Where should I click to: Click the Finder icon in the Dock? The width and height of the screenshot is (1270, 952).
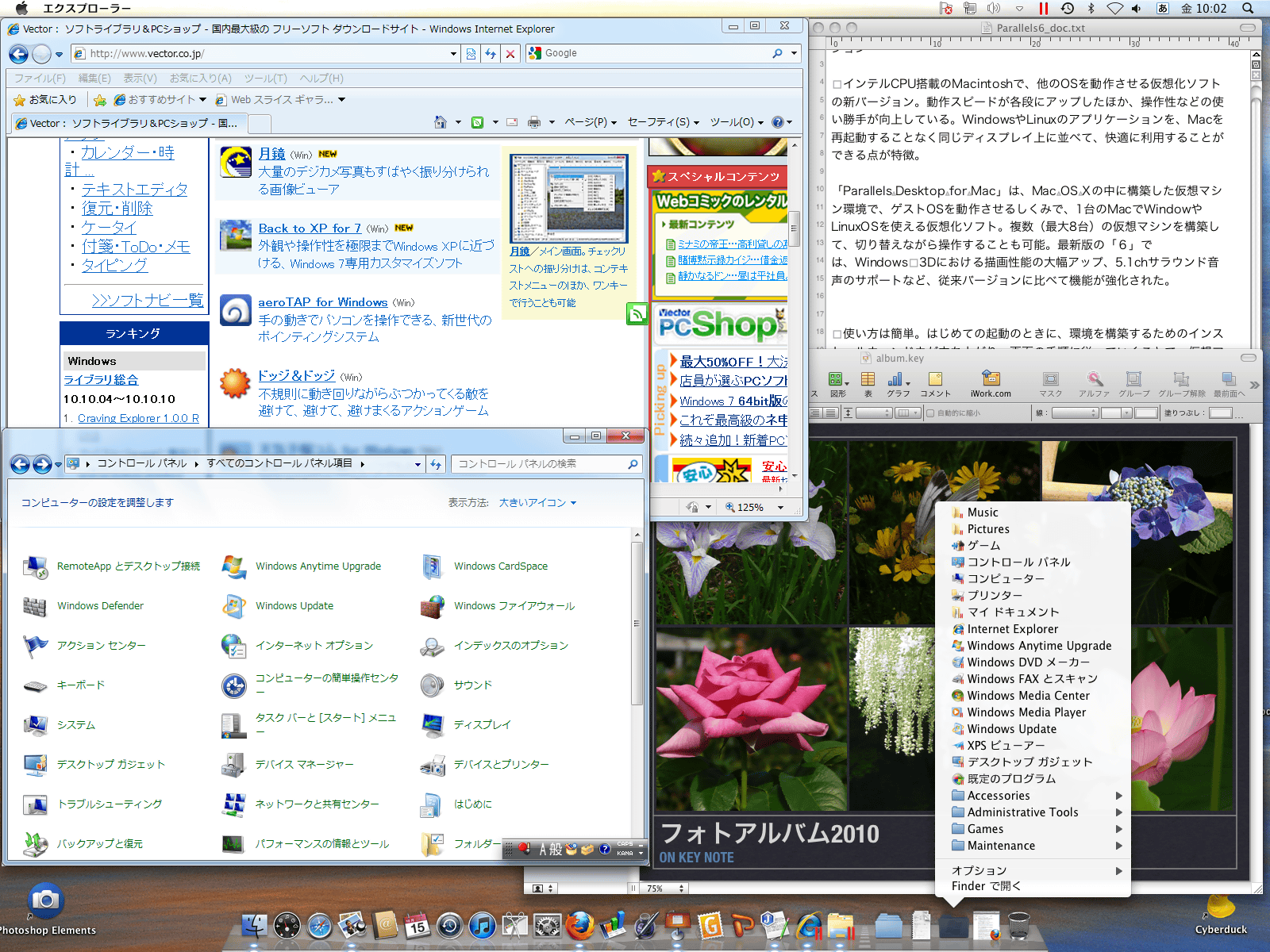click(x=254, y=925)
